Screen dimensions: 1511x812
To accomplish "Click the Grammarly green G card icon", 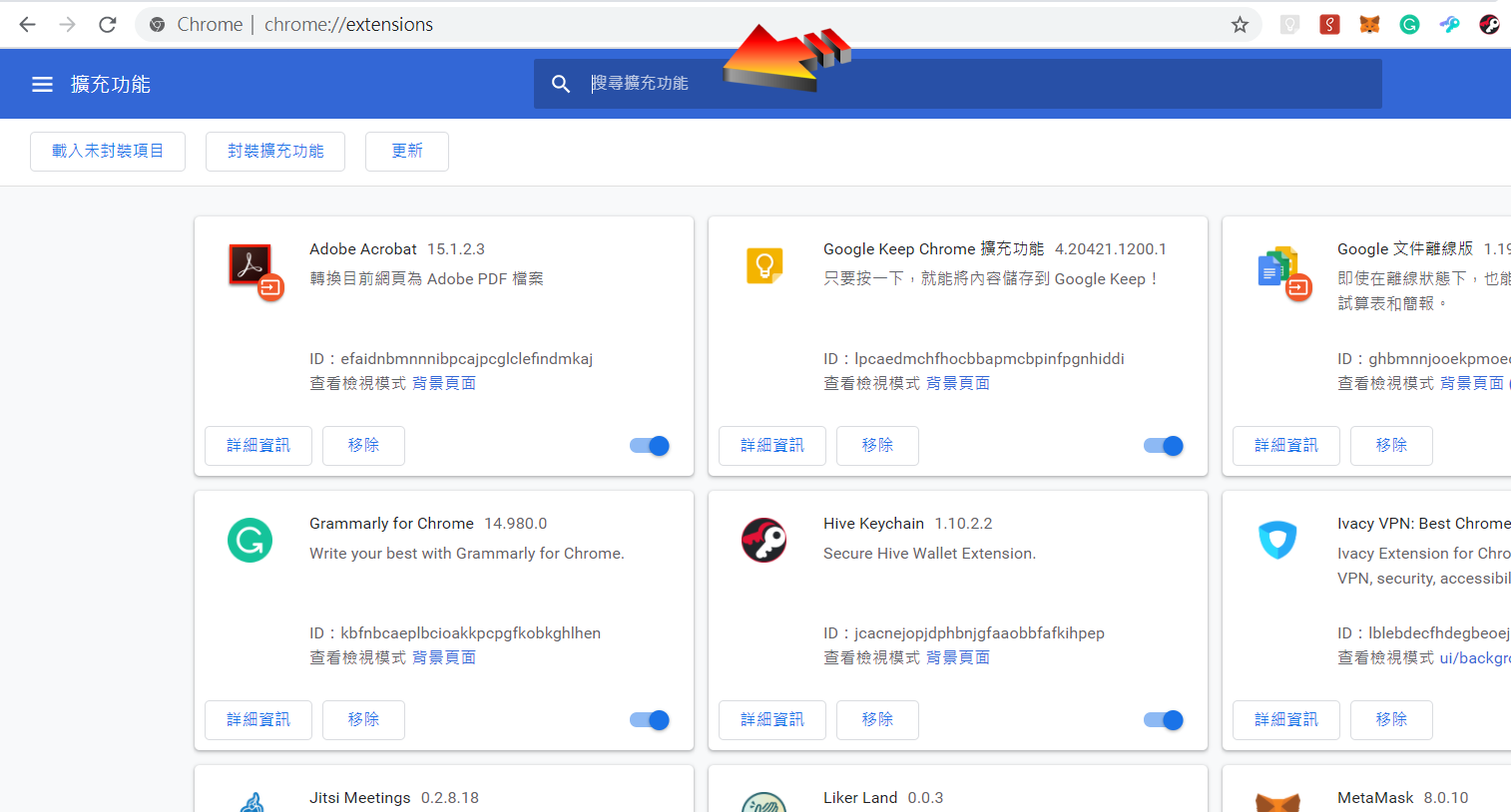I will [x=250, y=540].
